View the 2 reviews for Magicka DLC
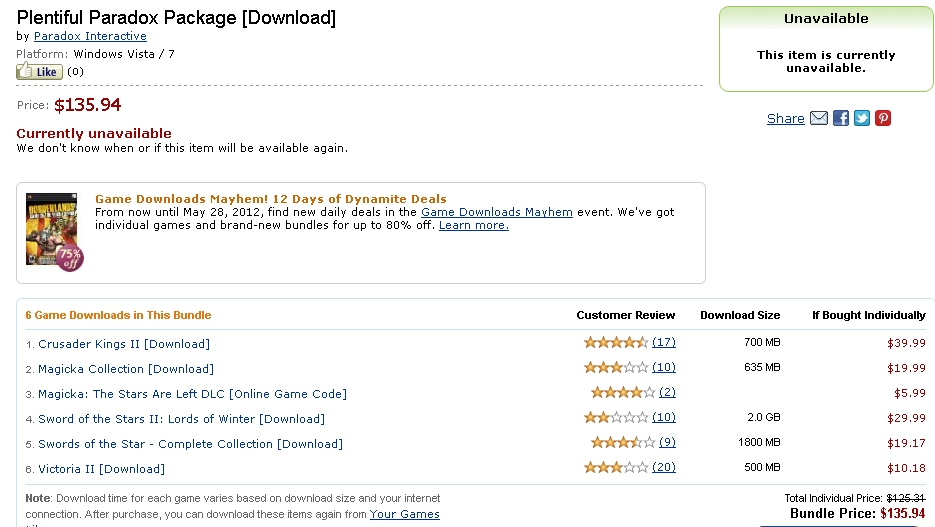This screenshot has width=935, height=527. [667, 392]
